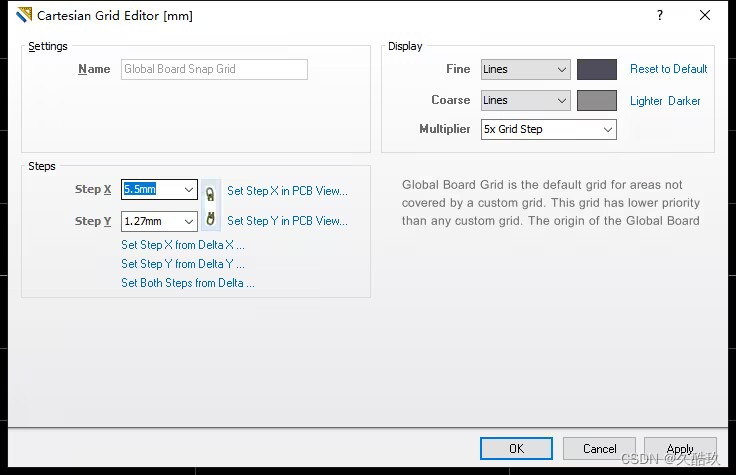
Task: Click the Cancel button
Action: (x=599, y=449)
